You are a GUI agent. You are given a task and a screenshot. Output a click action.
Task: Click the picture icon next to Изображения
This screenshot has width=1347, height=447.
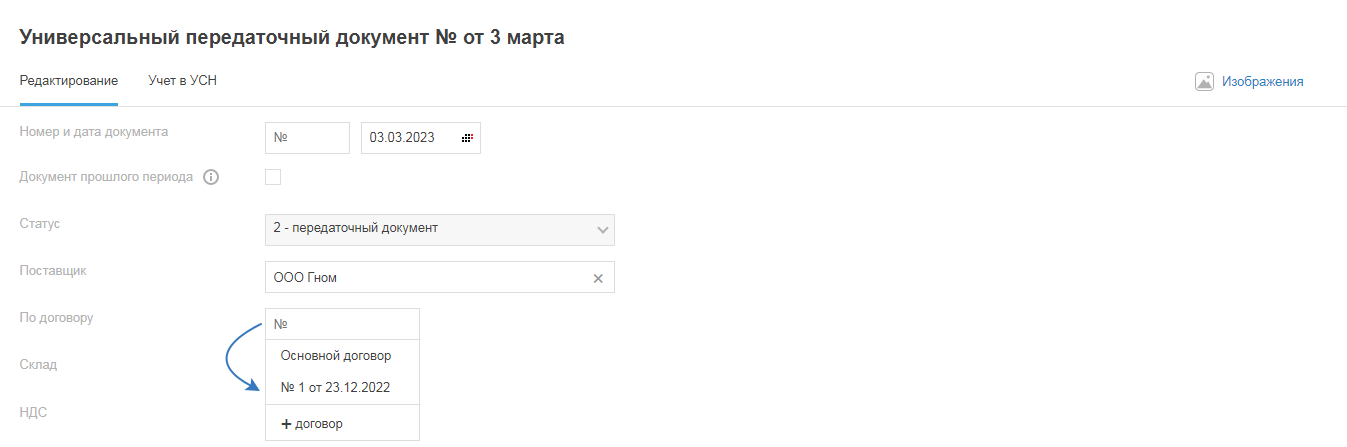(1204, 82)
